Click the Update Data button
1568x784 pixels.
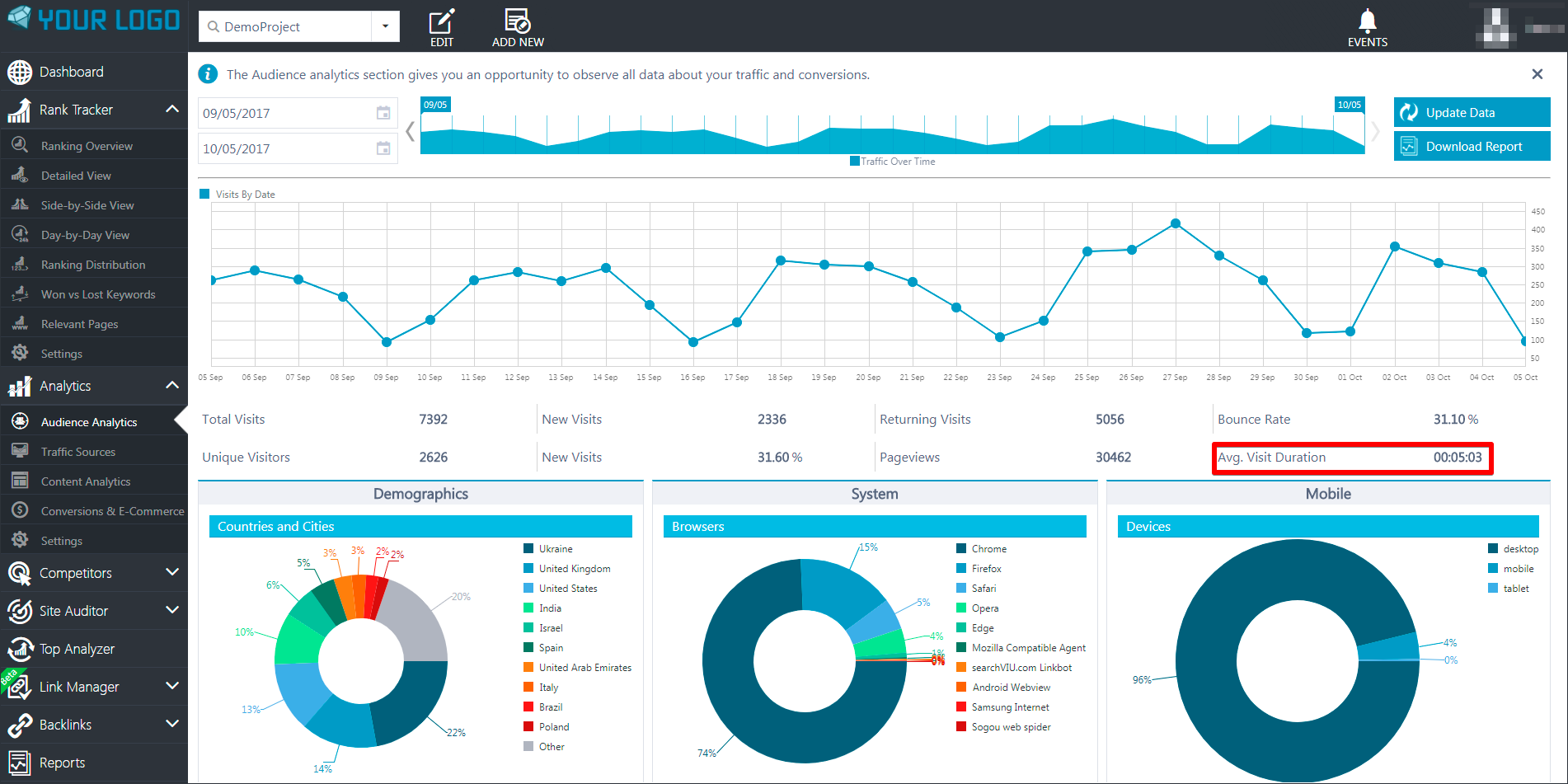pos(1472,113)
